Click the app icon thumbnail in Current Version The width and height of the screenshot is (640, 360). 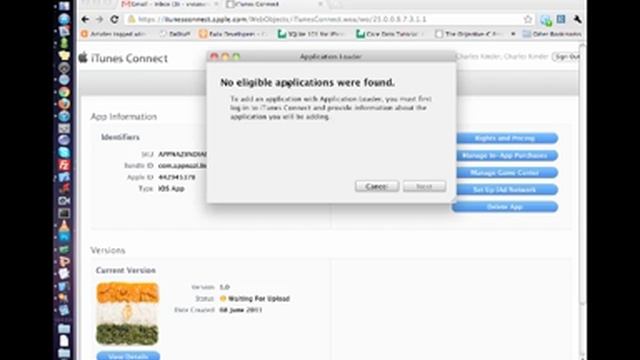[x=127, y=313]
